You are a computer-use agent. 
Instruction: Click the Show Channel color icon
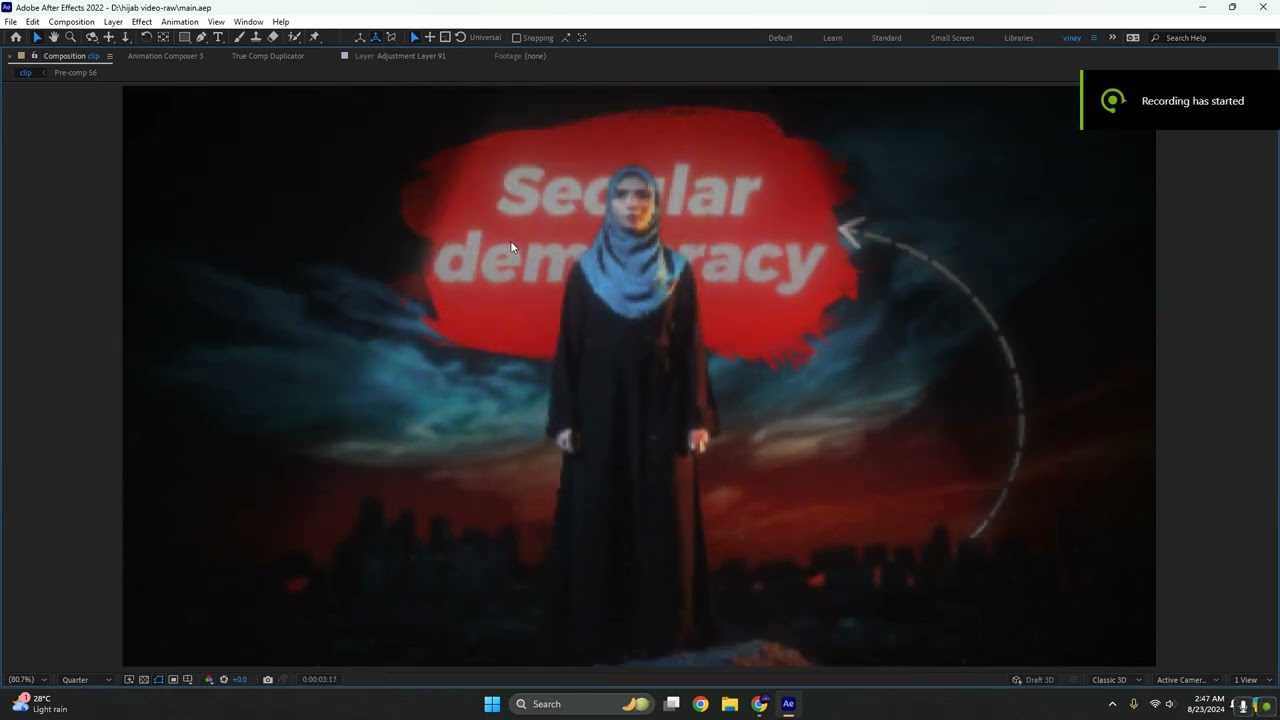click(209, 680)
